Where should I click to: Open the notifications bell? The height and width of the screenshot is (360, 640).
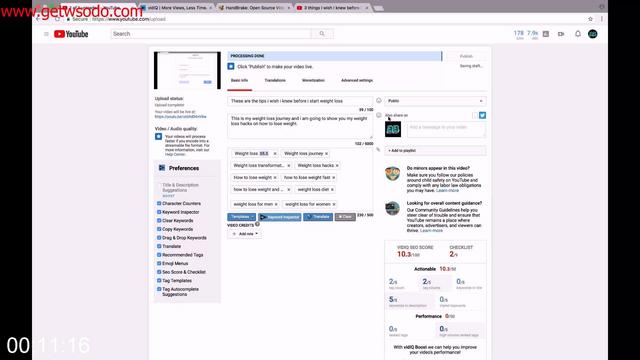578,34
